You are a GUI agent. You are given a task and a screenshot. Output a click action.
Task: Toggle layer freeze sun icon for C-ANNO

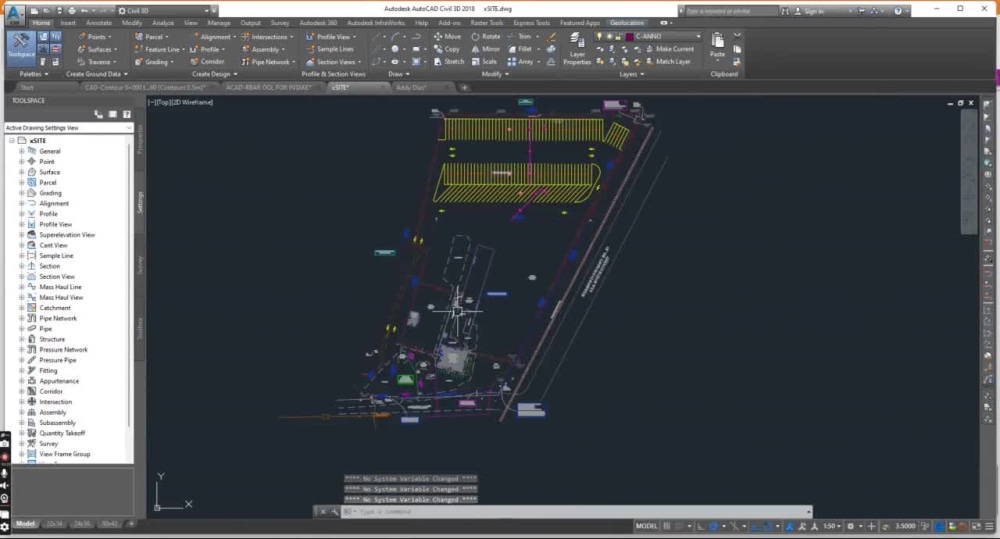[x=609, y=36]
